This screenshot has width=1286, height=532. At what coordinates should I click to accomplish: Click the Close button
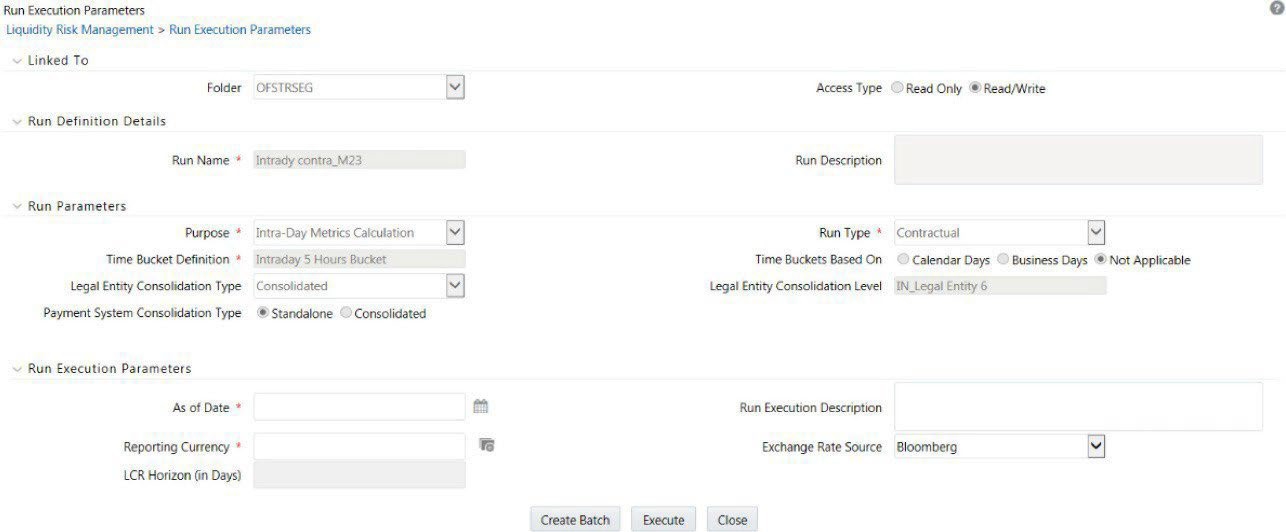pyautogui.click(x=732, y=520)
